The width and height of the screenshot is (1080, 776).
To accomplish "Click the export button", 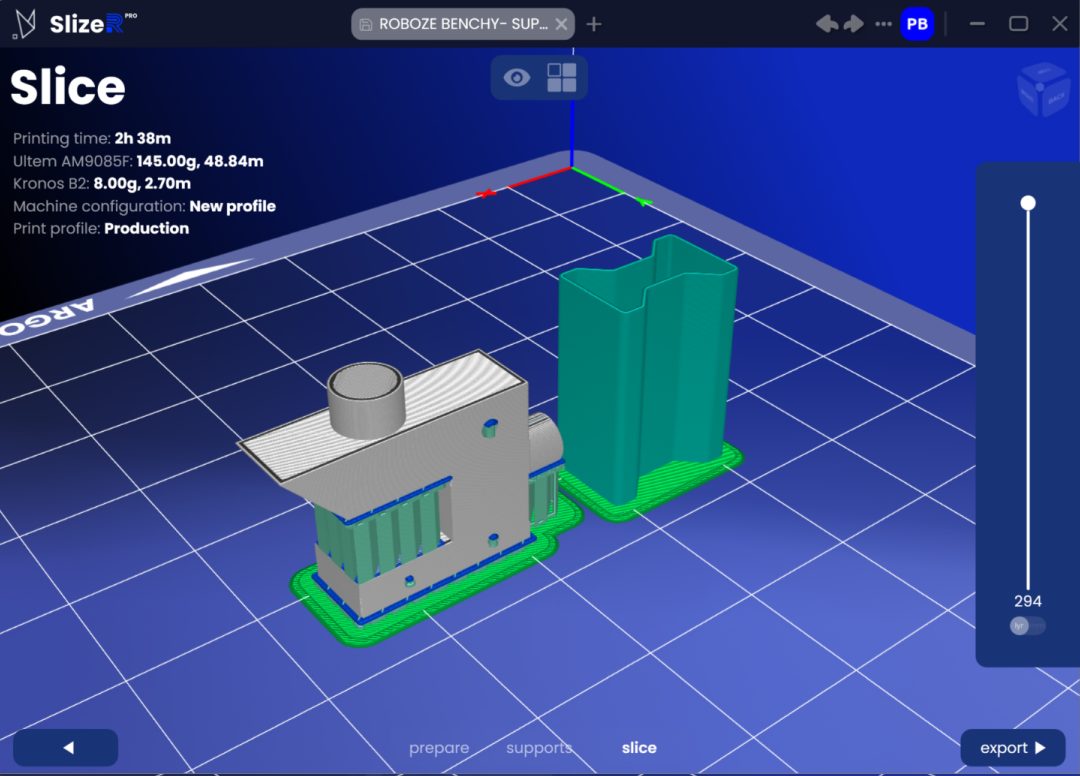I will tap(1012, 747).
